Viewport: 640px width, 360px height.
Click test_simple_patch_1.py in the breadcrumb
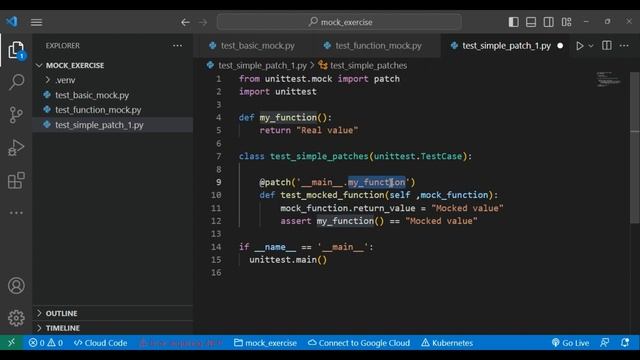click(262, 65)
